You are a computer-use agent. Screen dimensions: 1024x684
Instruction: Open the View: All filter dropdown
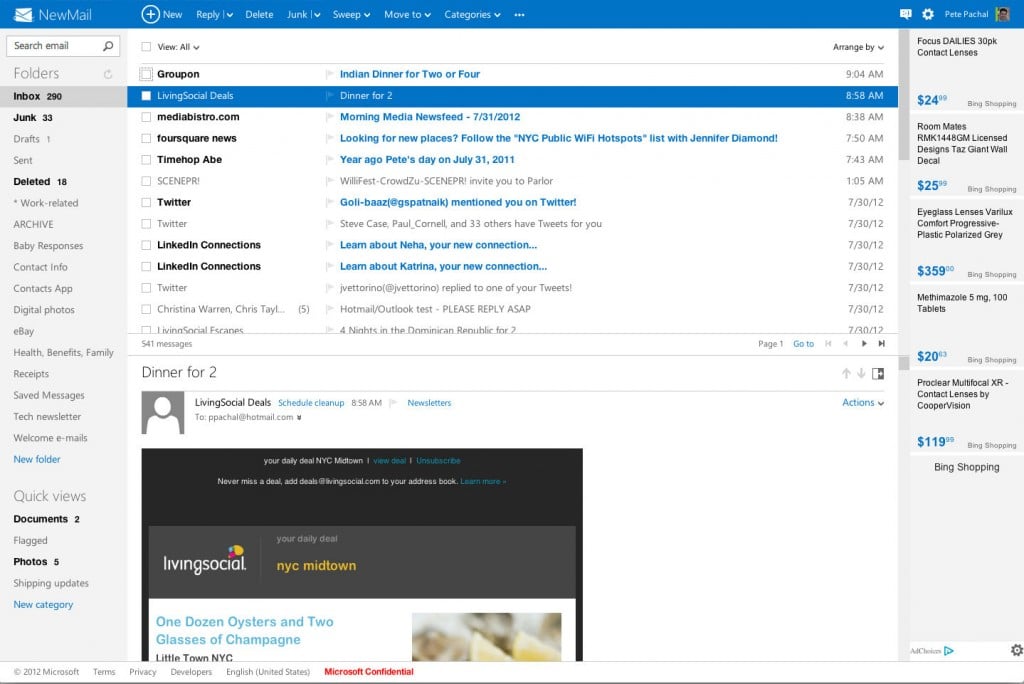coord(178,47)
